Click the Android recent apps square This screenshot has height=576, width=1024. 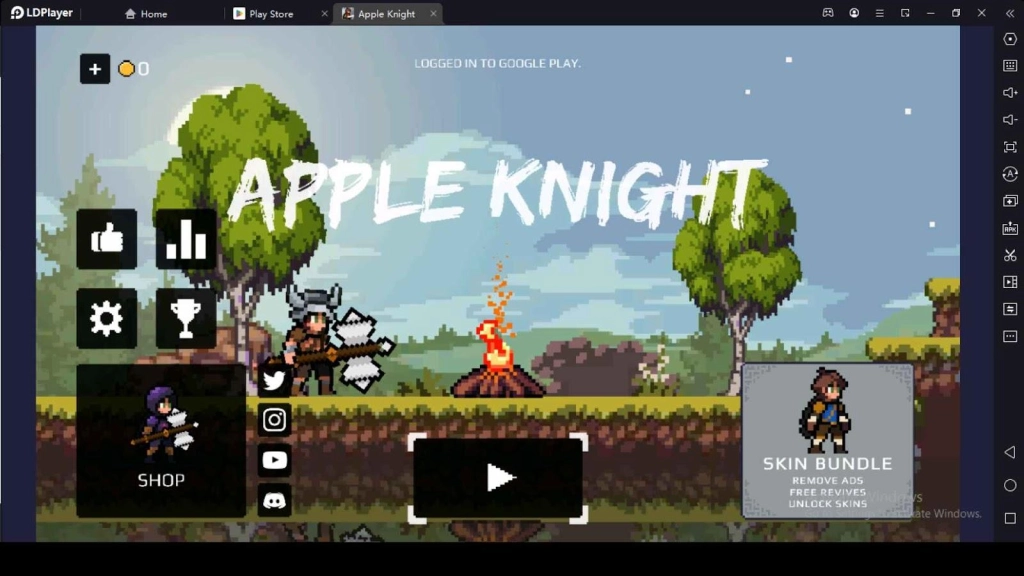click(x=1010, y=518)
